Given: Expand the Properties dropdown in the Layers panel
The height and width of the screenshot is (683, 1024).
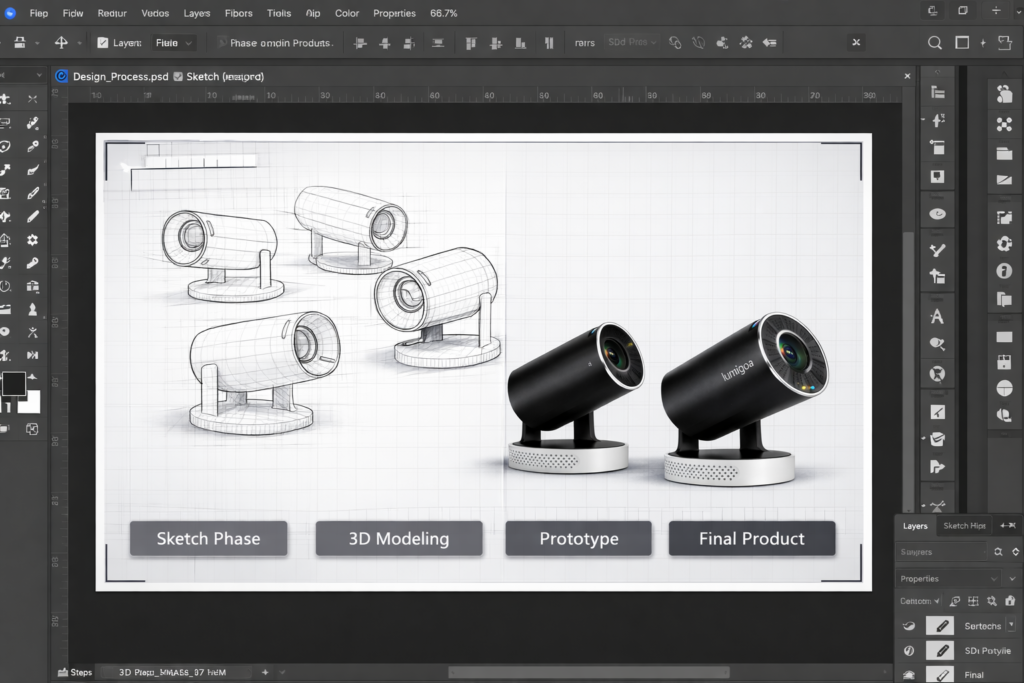Looking at the screenshot, I should (993, 579).
